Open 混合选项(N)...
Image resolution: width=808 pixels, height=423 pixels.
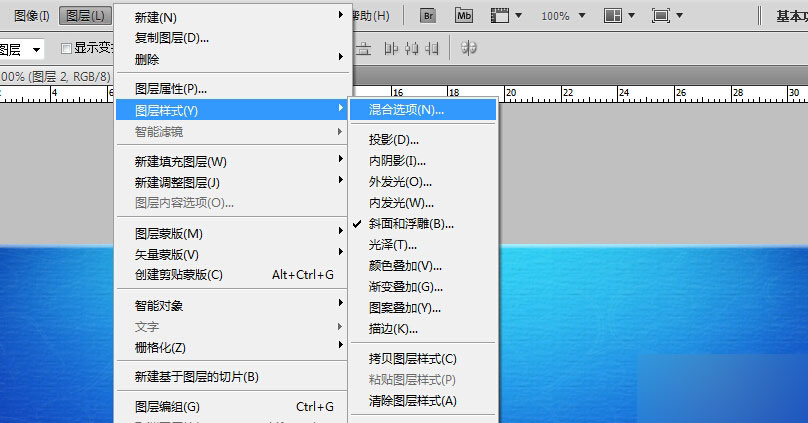click(423, 110)
